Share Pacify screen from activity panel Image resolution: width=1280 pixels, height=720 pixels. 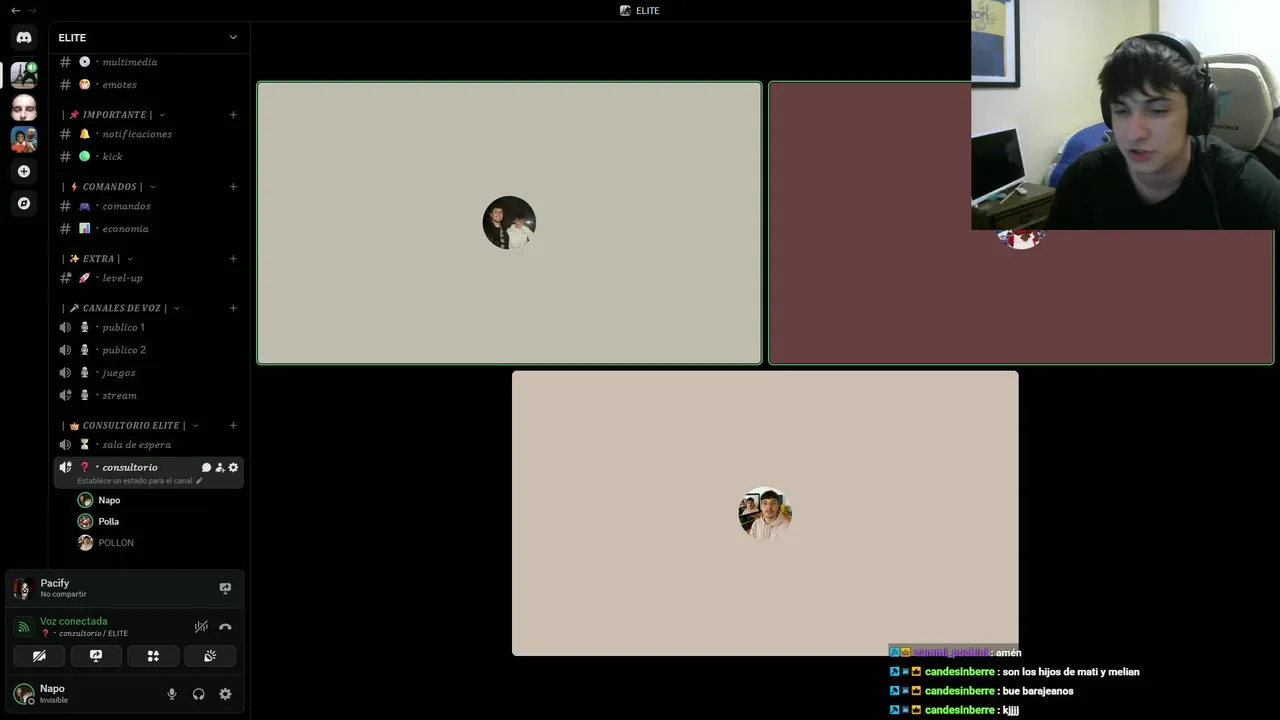(225, 589)
